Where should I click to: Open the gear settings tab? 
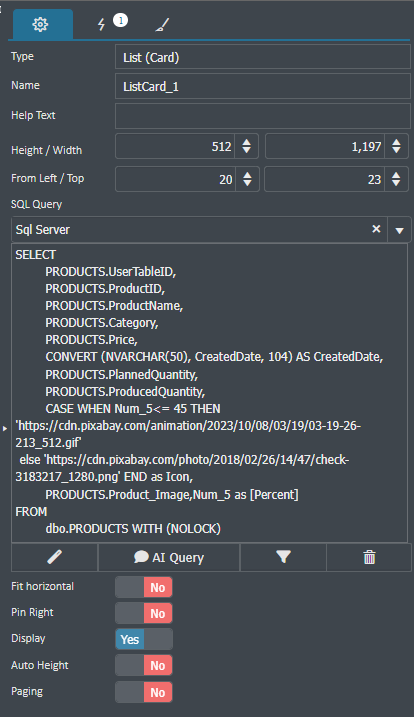pos(42,24)
